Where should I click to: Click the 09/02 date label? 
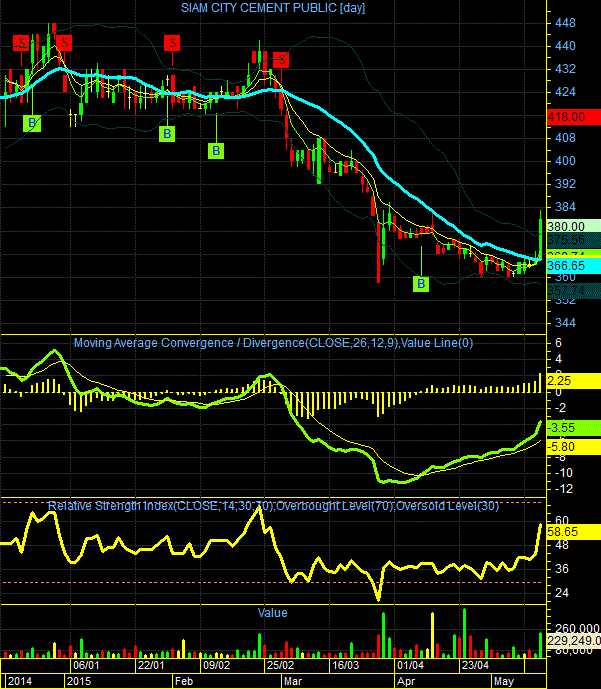point(217,665)
